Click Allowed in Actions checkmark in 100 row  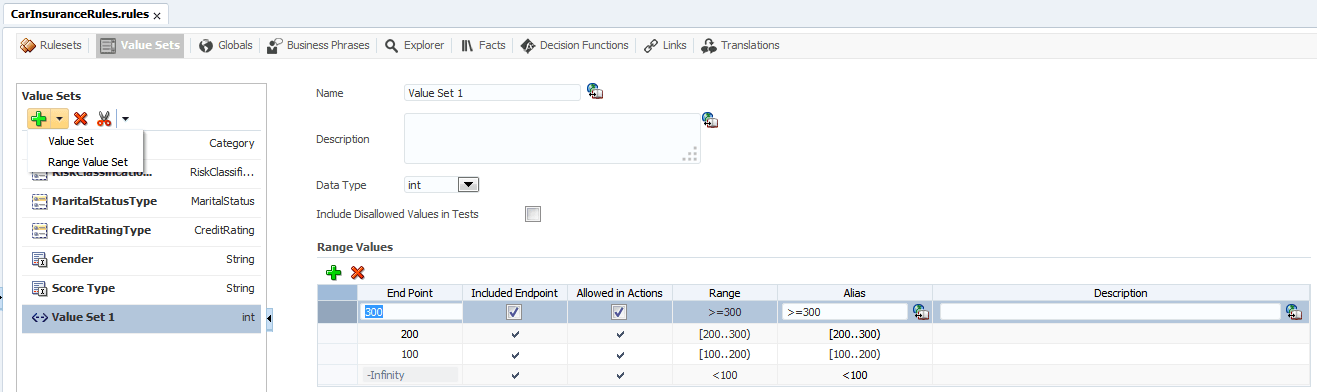[620, 355]
